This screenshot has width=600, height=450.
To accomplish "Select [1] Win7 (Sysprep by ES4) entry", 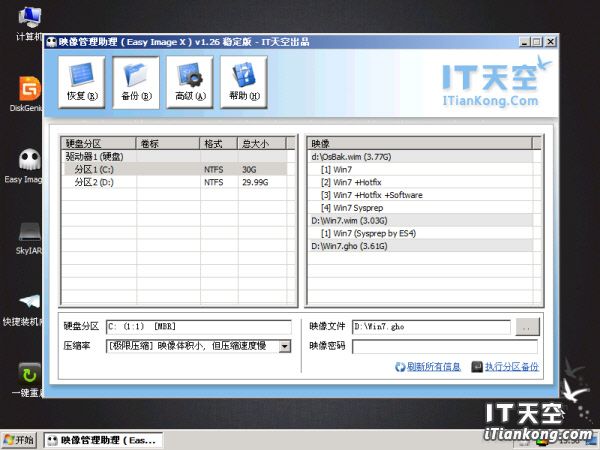I will click(420, 233).
